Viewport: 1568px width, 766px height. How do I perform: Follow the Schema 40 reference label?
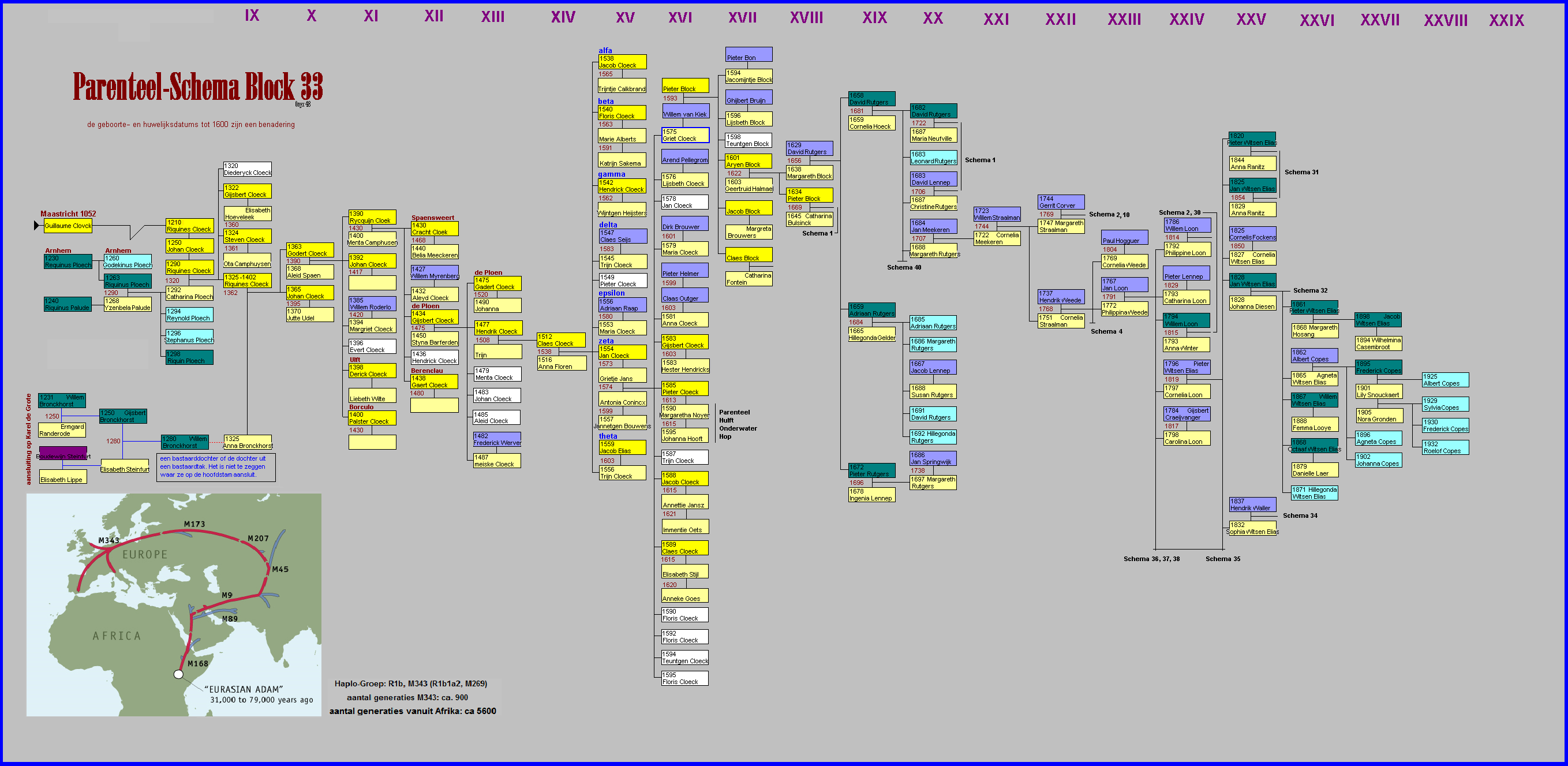903,267
